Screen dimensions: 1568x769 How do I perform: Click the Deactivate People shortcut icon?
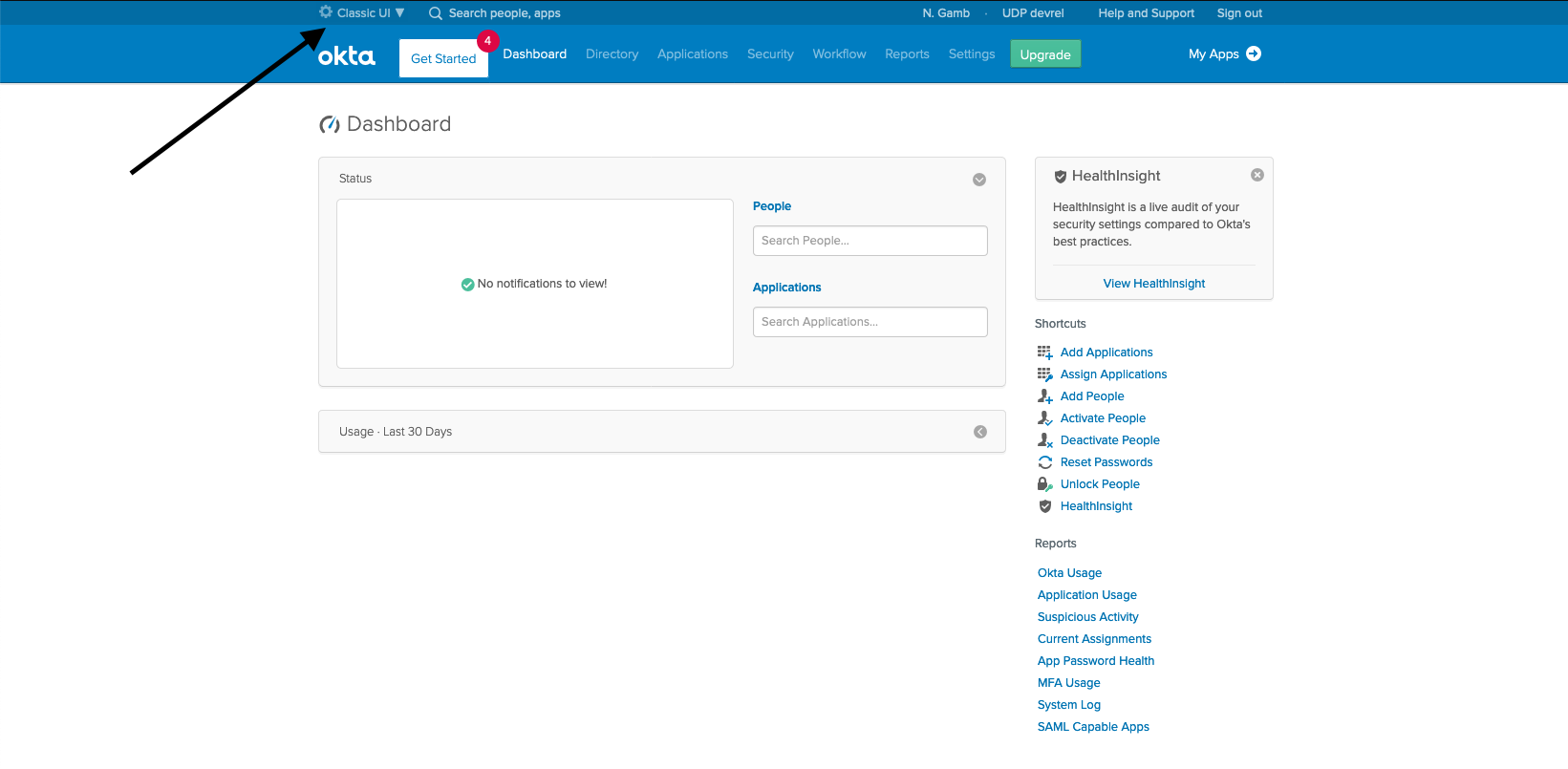click(1045, 440)
